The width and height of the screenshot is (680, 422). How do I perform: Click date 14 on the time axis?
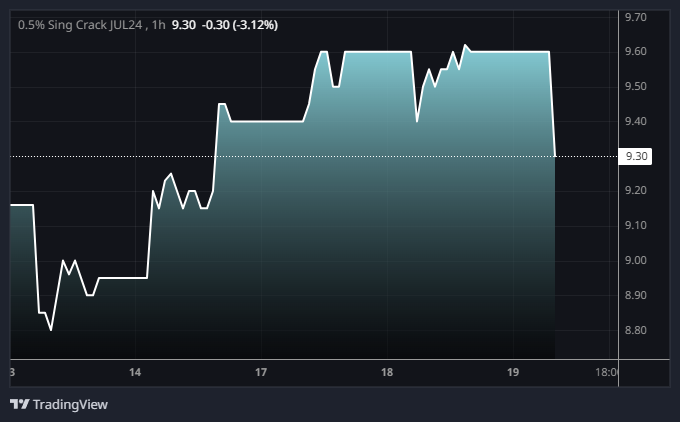coord(135,373)
